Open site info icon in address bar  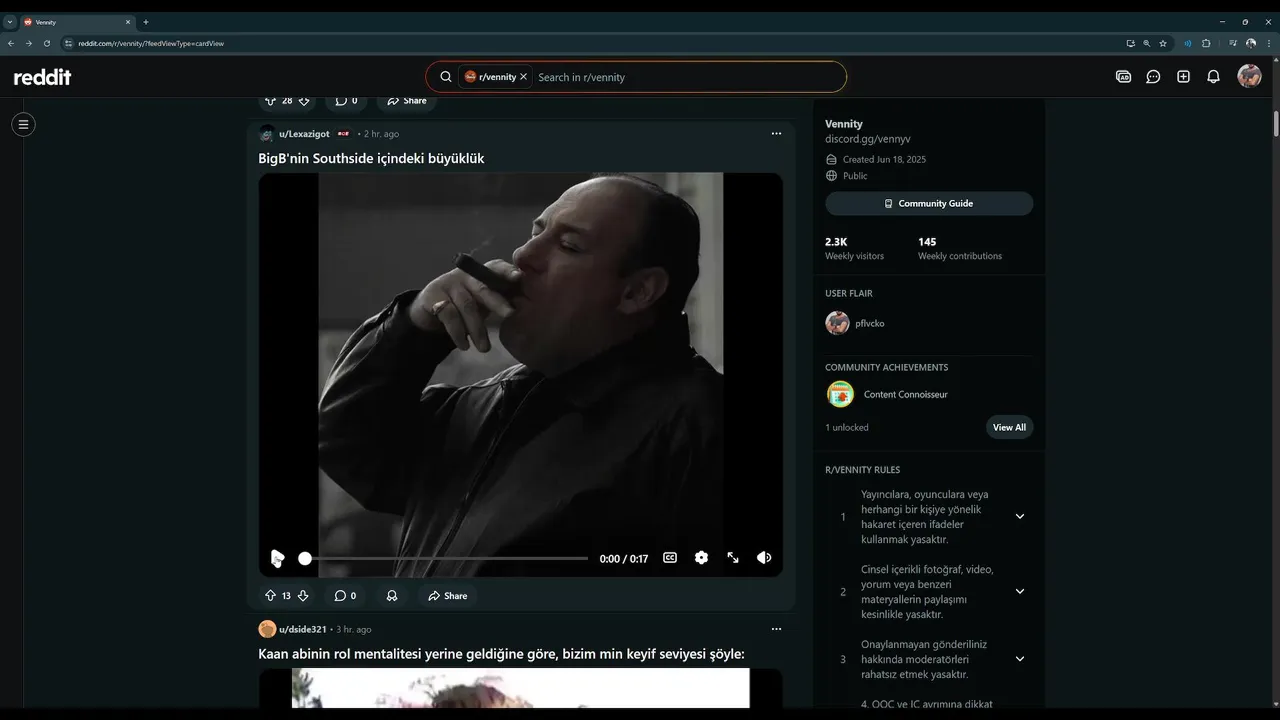68,43
